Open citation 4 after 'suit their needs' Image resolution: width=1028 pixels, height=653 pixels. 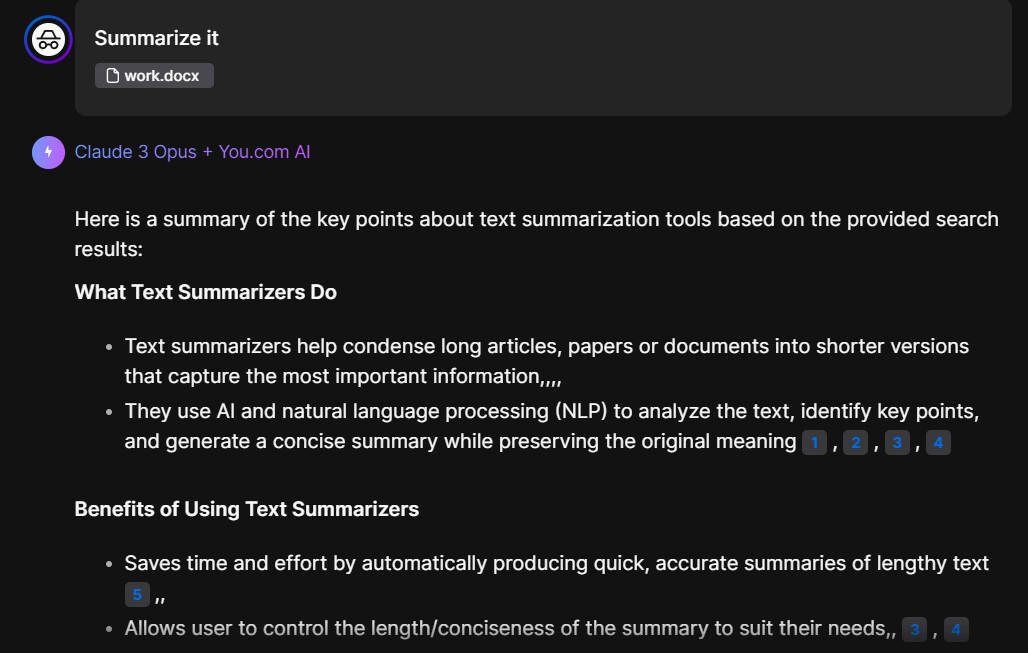956,629
